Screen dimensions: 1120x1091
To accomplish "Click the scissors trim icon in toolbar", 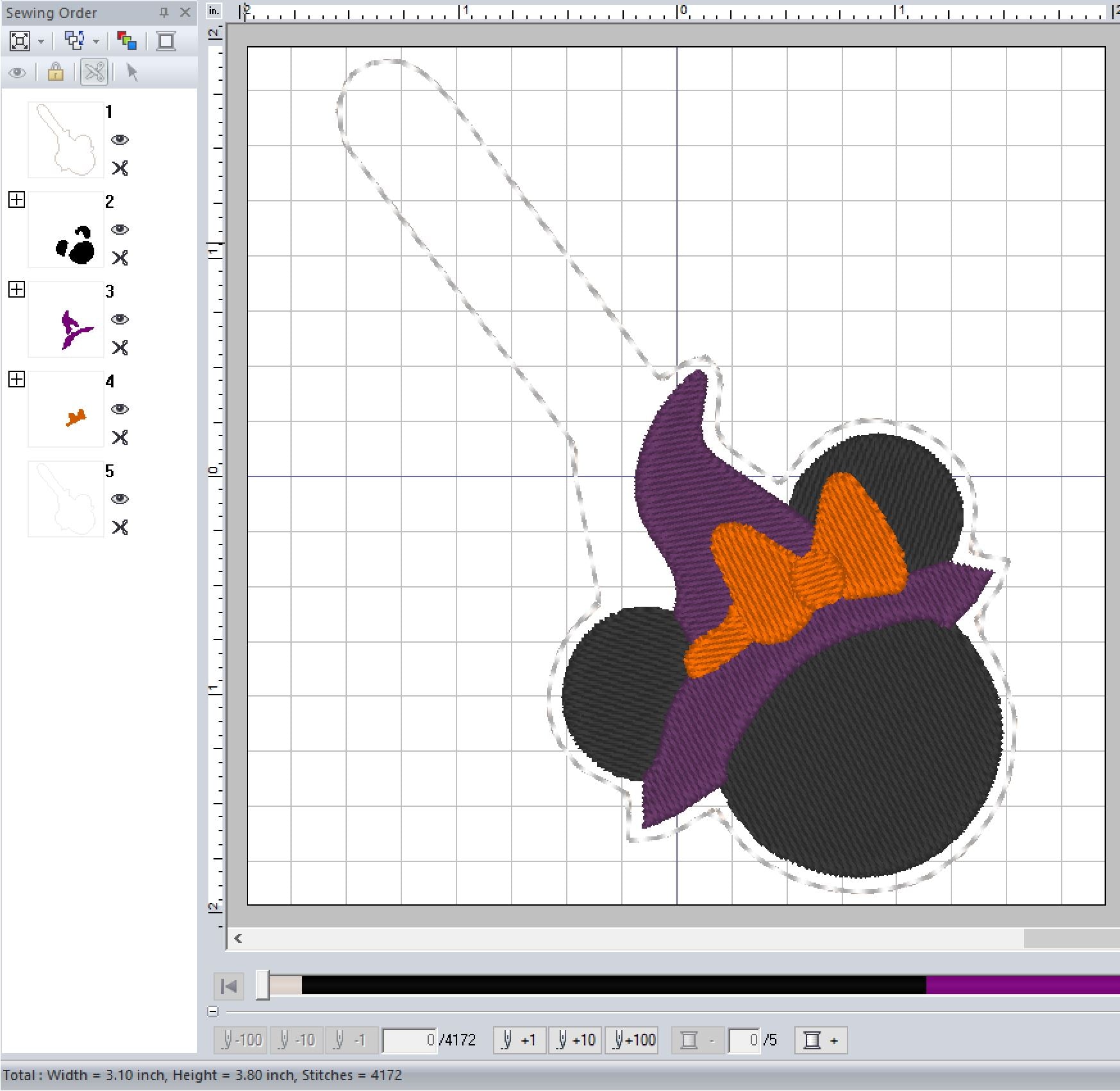I will [94, 72].
